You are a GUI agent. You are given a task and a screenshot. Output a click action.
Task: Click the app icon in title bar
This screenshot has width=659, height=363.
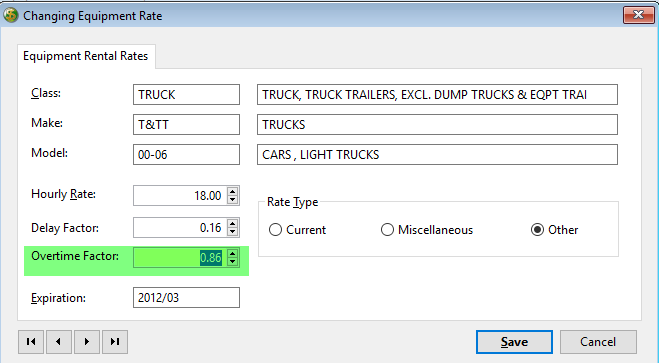click(x=11, y=16)
